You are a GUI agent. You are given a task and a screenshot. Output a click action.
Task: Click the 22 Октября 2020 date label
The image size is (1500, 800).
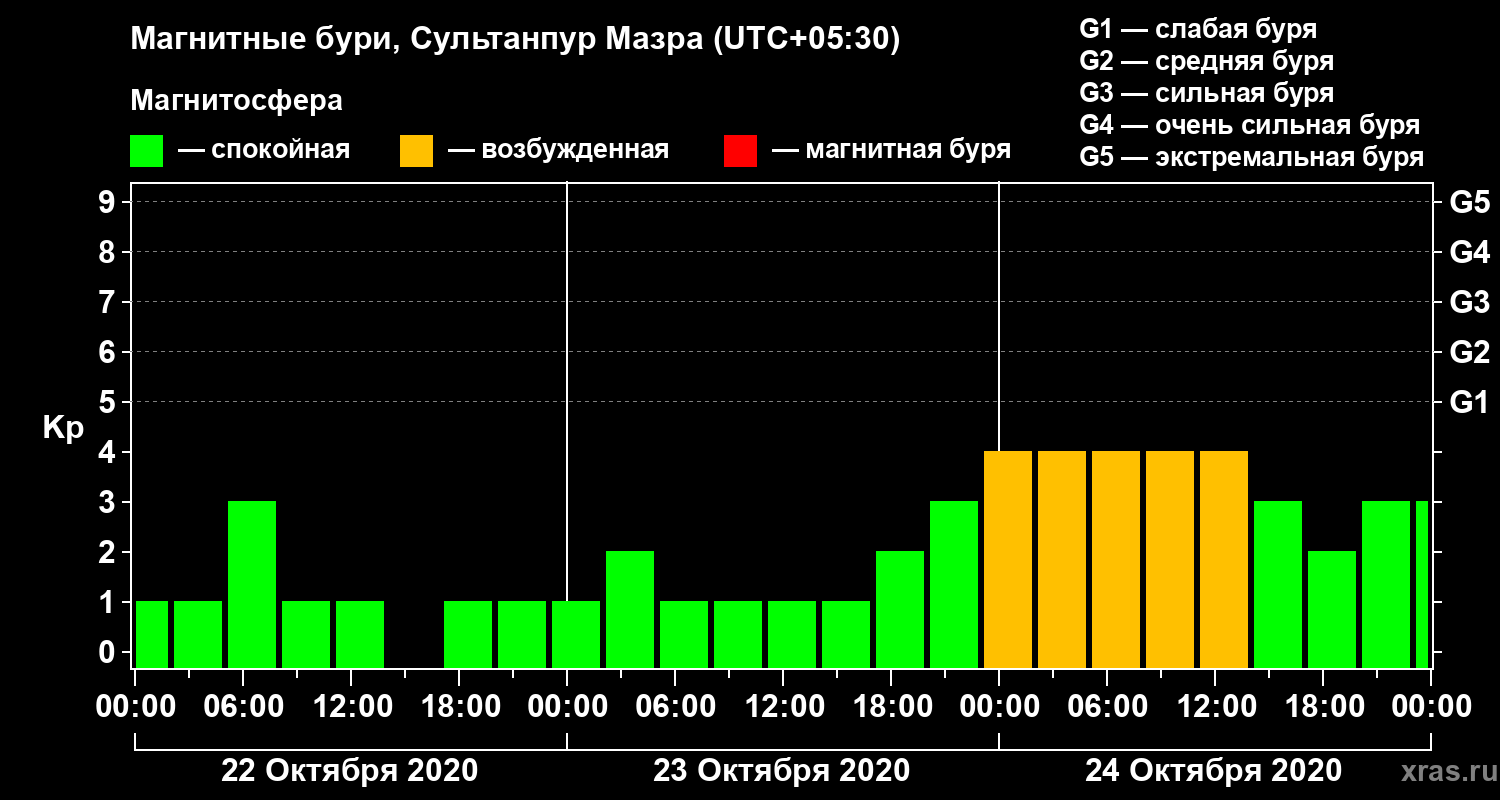[349, 771]
